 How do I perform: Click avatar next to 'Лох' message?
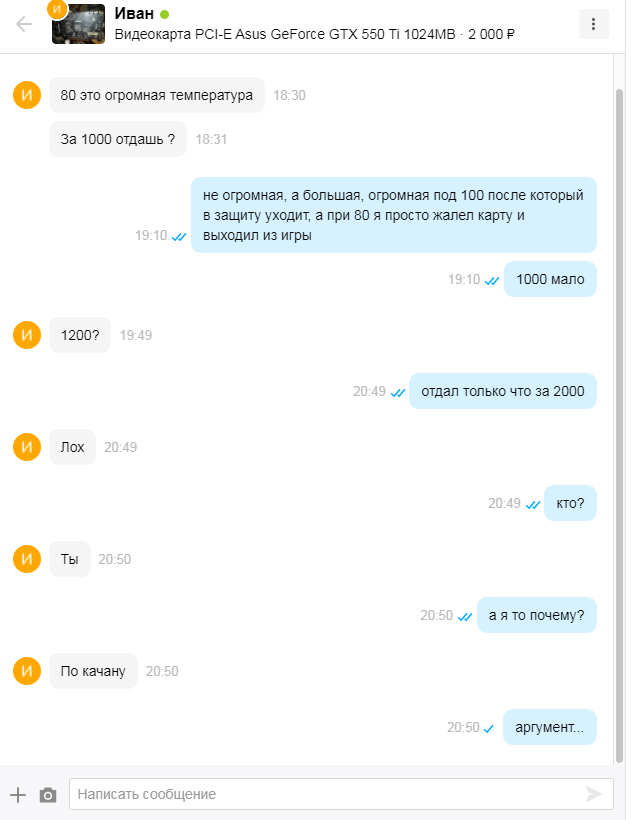tap(27, 447)
